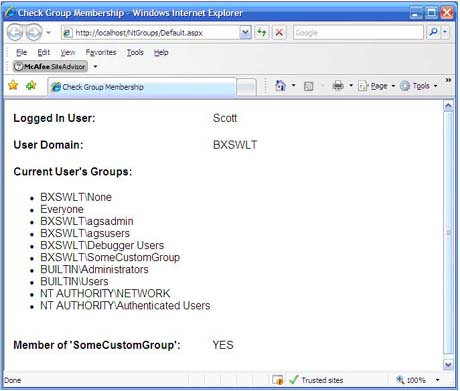
Task: Click 'NT AUTHORITY\Authenticated Users' entry
Action: 125,305
